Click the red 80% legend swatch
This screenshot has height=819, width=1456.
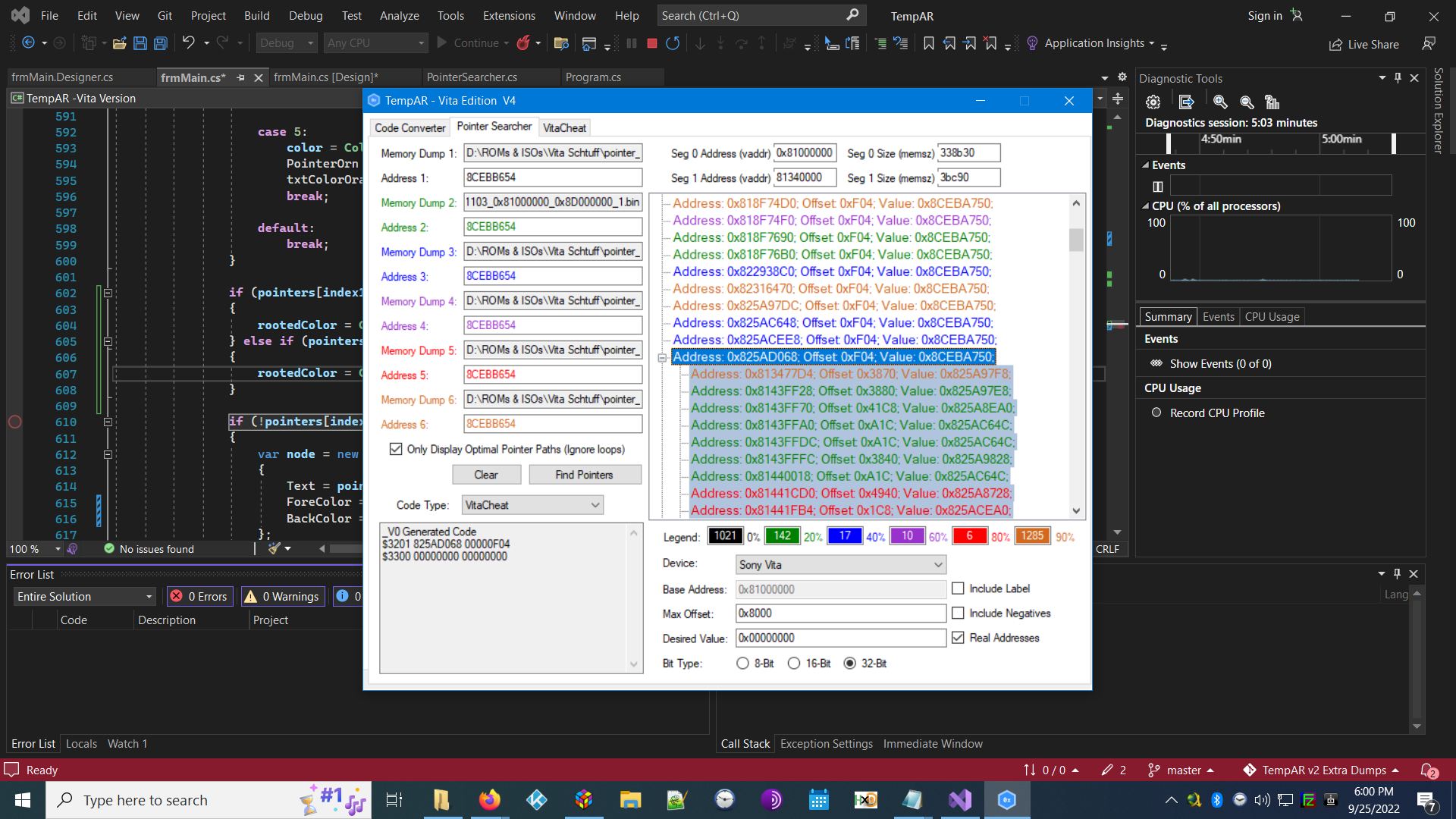click(x=969, y=536)
